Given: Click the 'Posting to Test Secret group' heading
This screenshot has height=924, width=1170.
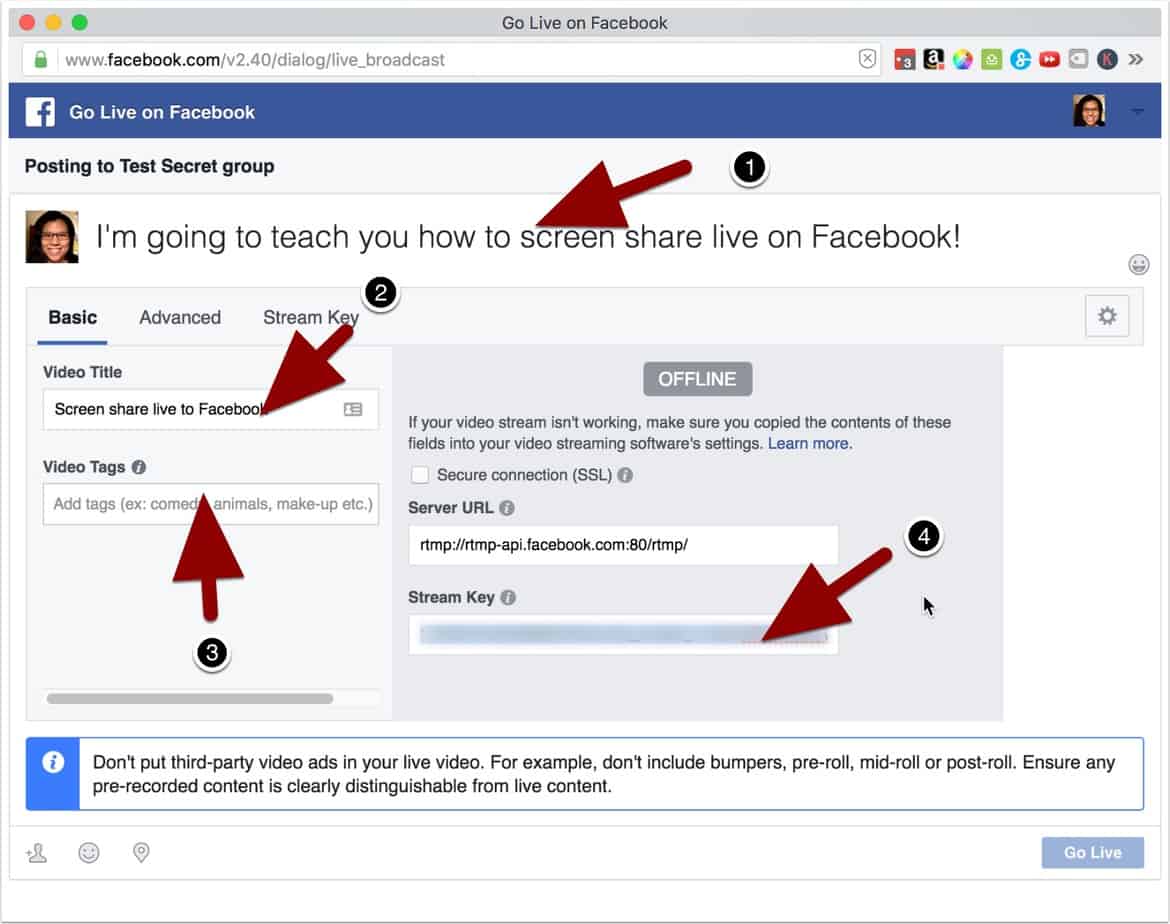Looking at the screenshot, I should point(149,166).
